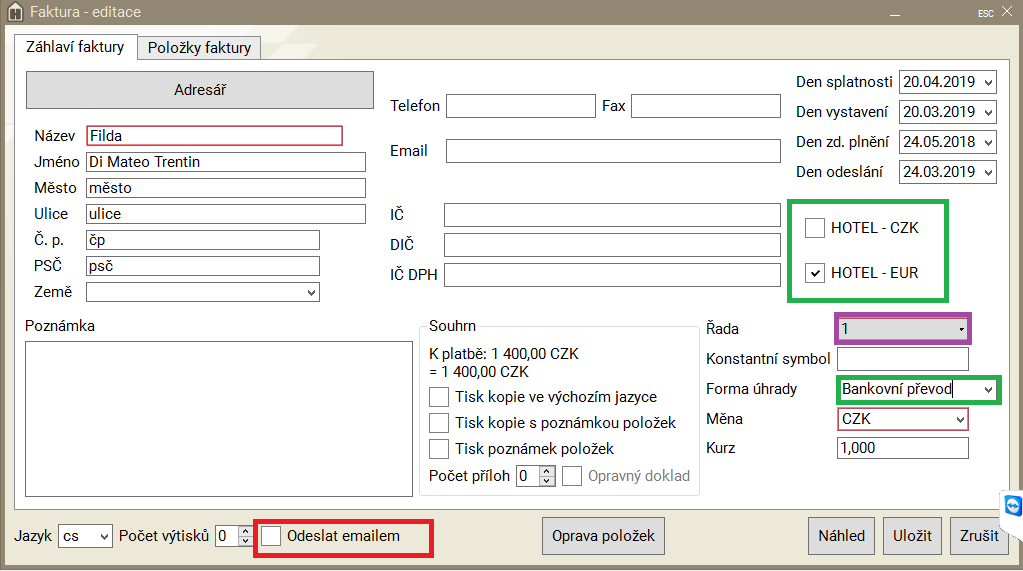Screen dimensions: 1023x571
Task: Click the TeamViewer icon at right edge
Action: 1012,506
